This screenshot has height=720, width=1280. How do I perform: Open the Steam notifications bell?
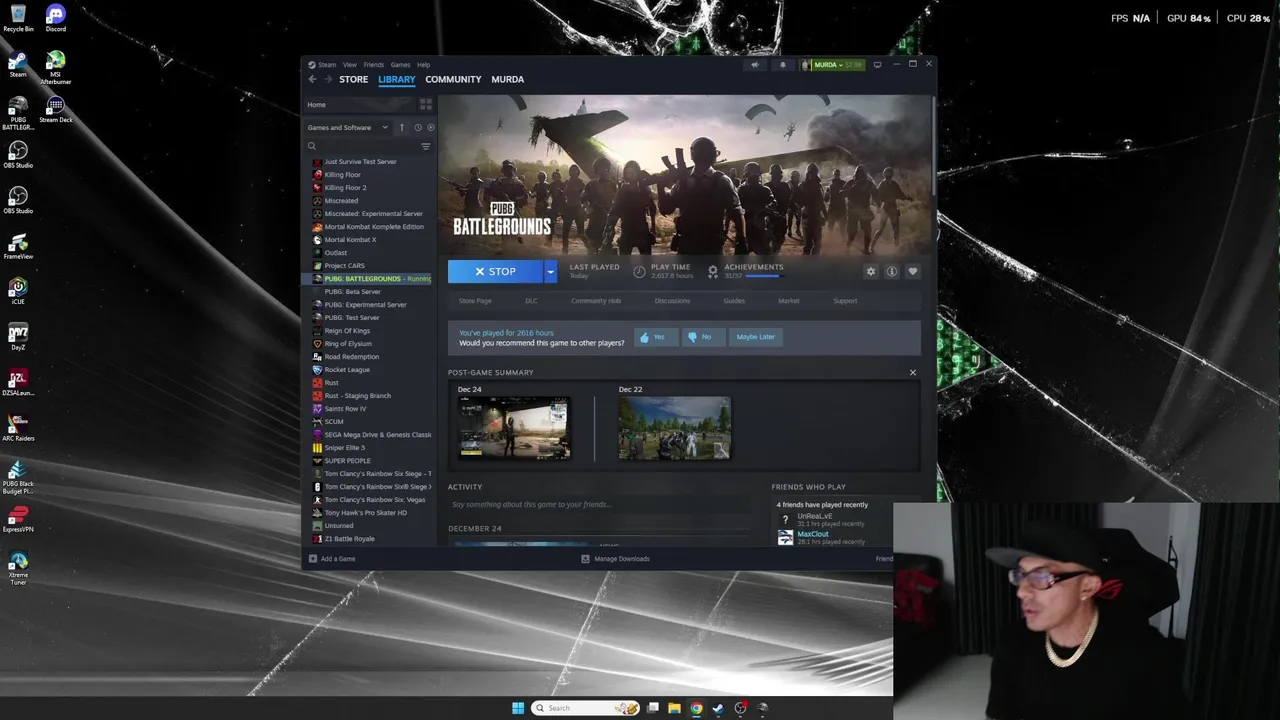pyautogui.click(x=783, y=65)
